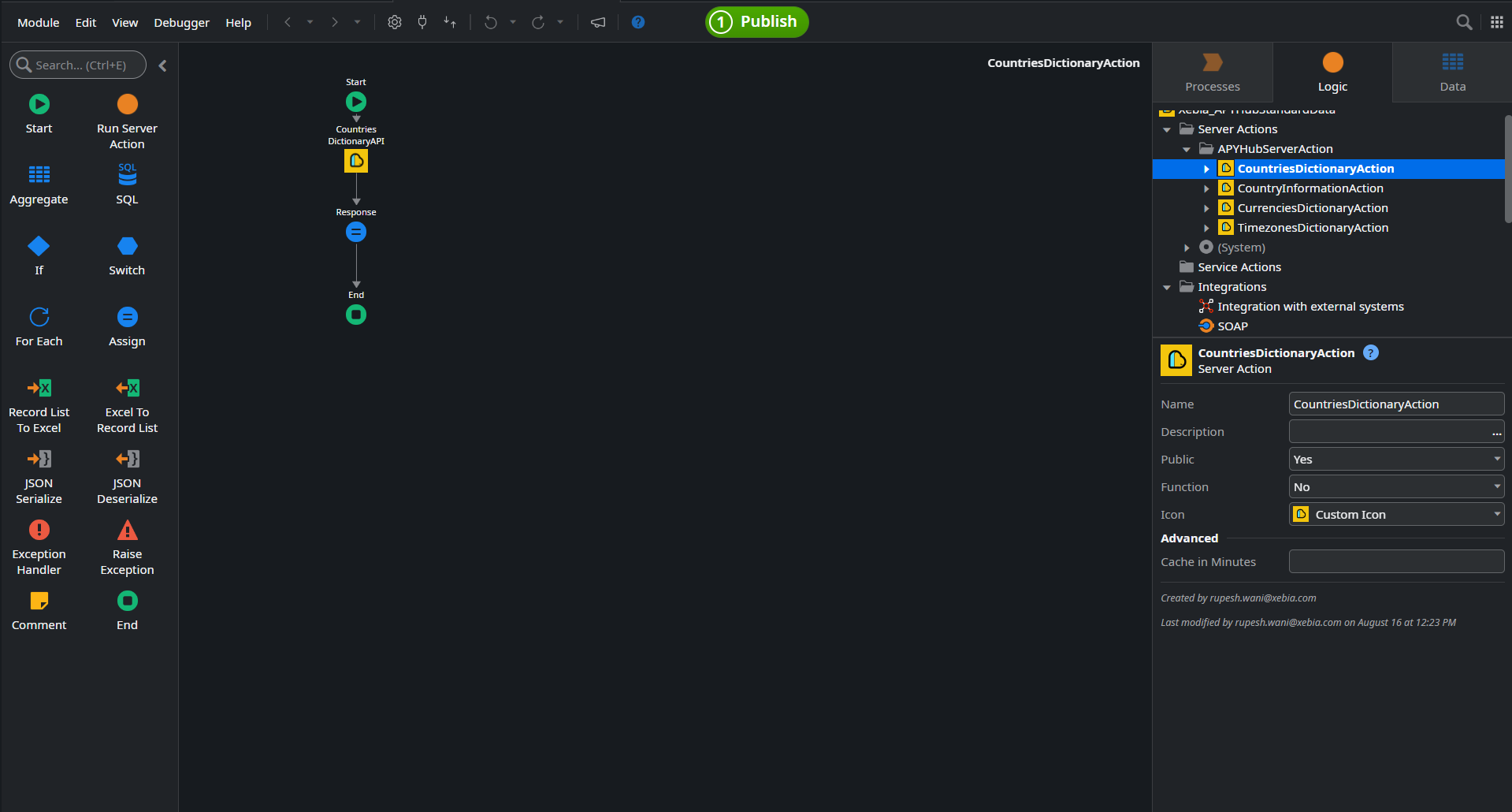This screenshot has width=1512, height=812.
Task: Open the Debugger menu
Action: click(182, 23)
